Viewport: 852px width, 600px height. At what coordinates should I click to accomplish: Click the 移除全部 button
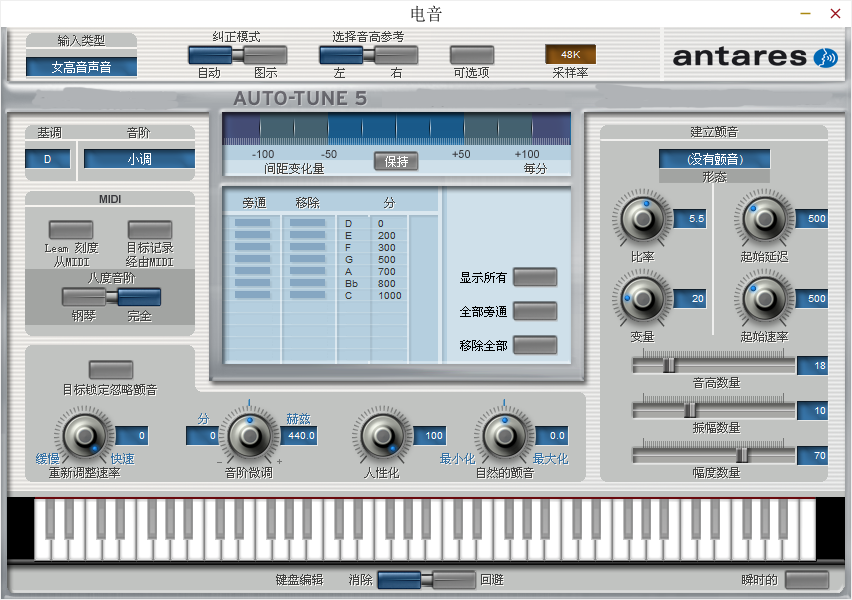tap(535, 345)
